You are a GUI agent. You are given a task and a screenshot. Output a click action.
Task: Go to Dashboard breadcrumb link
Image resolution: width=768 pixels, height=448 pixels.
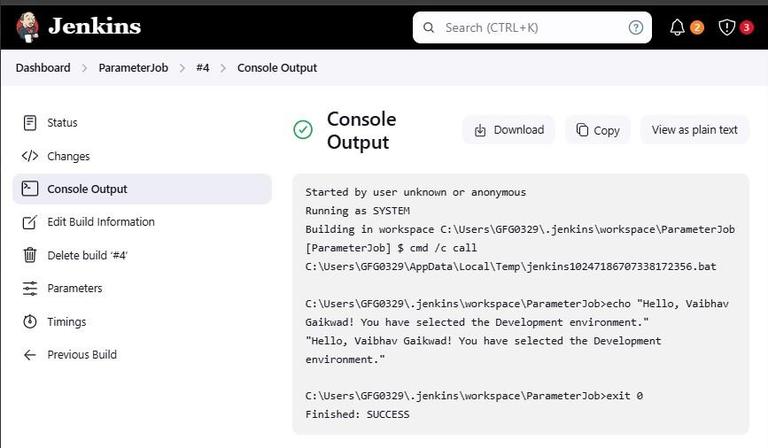coord(43,68)
